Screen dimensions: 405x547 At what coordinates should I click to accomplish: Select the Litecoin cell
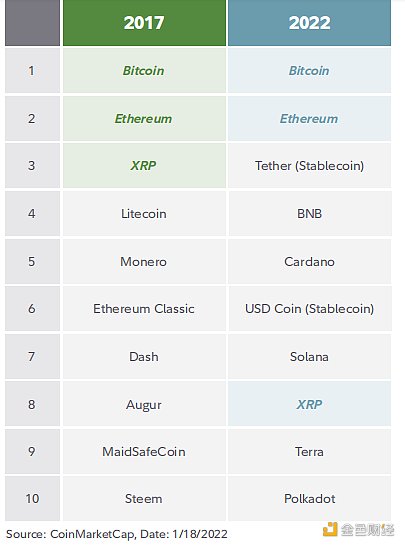coord(144,213)
